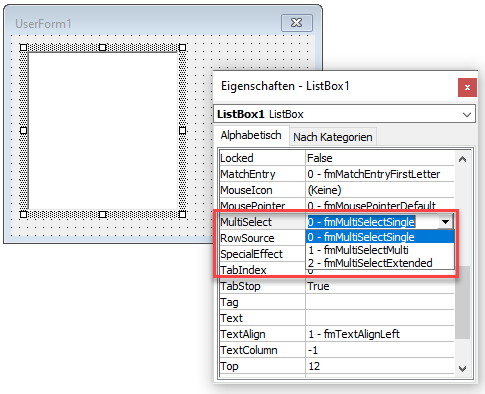Click the properties list scrollbar thumb
The height and width of the screenshot is (394, 485).
pos(462,302)
